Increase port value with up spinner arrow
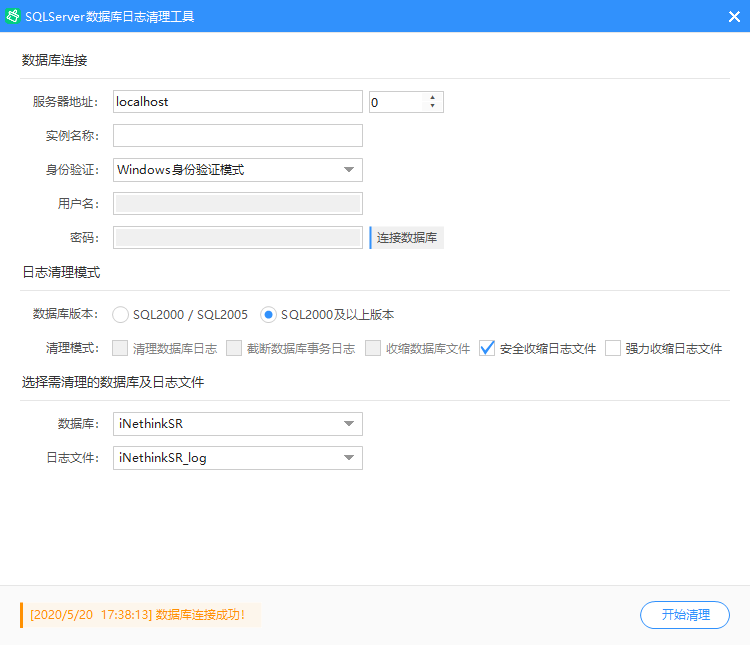The image size is (750, 645). pyautogui.click(x=432, y=97)
